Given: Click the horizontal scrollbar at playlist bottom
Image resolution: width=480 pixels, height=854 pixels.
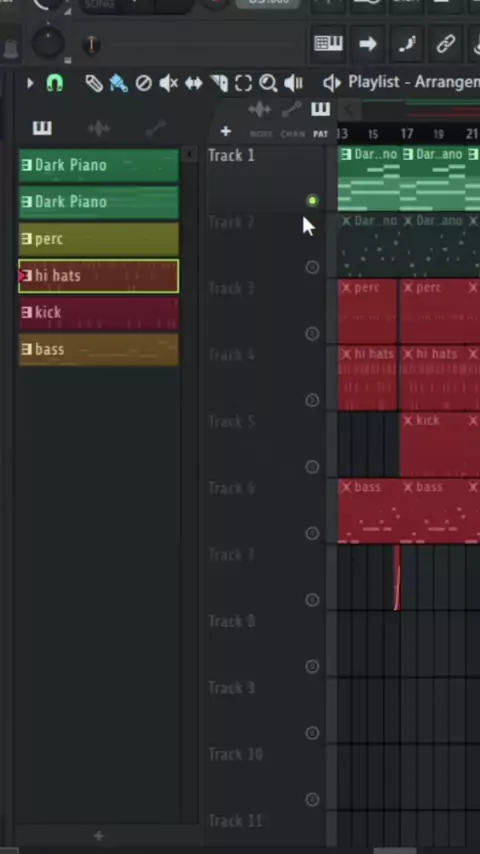Looking at the screenshot, I should coord(395,850).
